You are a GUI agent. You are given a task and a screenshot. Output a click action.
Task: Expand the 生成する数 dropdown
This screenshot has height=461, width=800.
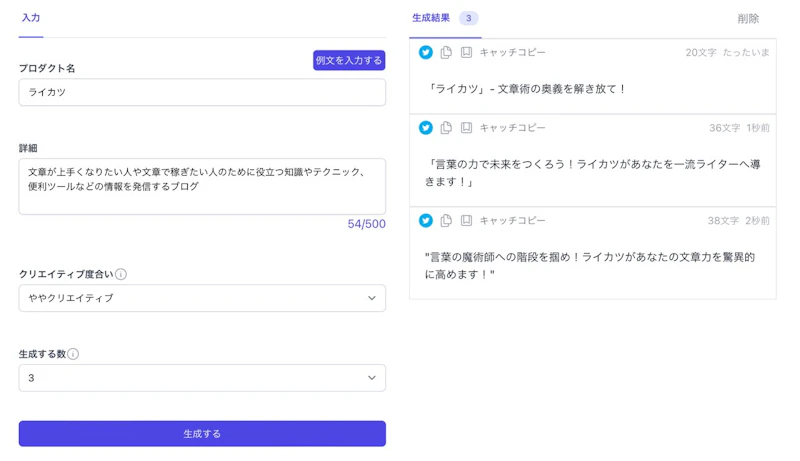tap(202, 378)
